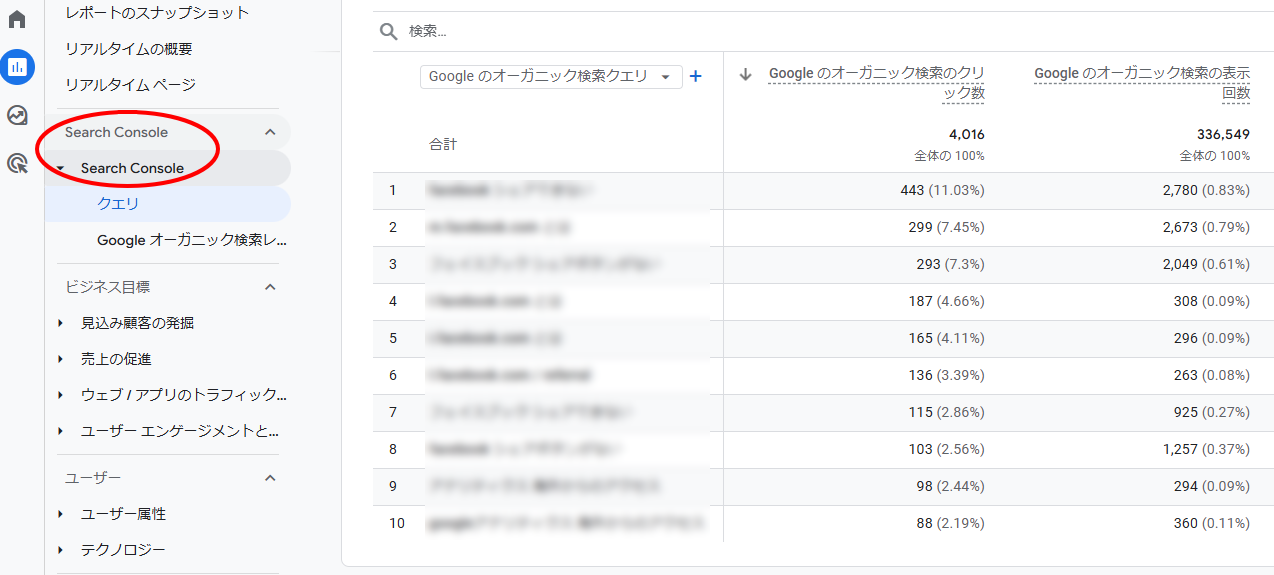1274x575 pixels.
Task: Open the Google organic search query dimension dropdown
Action: click(x=551, y=76)
